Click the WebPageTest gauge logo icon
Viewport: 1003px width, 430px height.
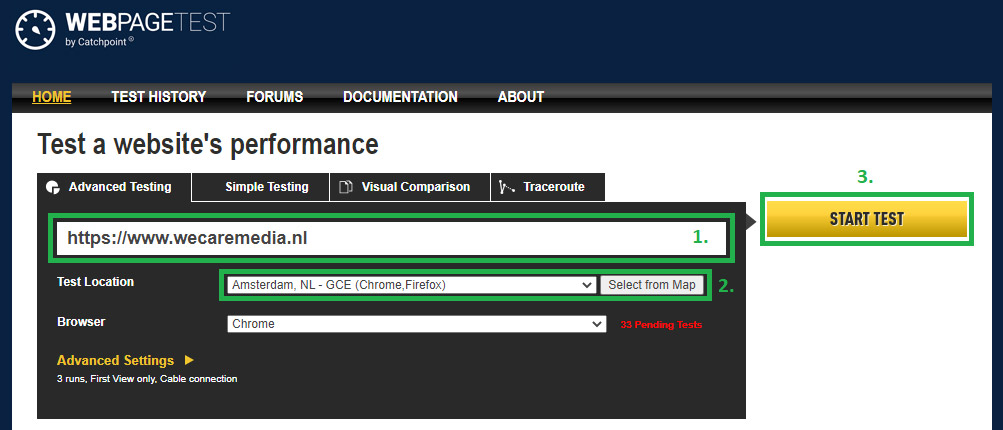click(35, 30)
